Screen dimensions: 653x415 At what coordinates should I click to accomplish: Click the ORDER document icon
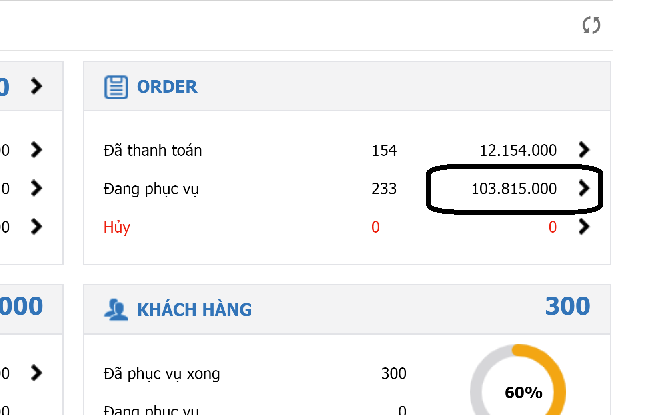(x=115, y=87)
